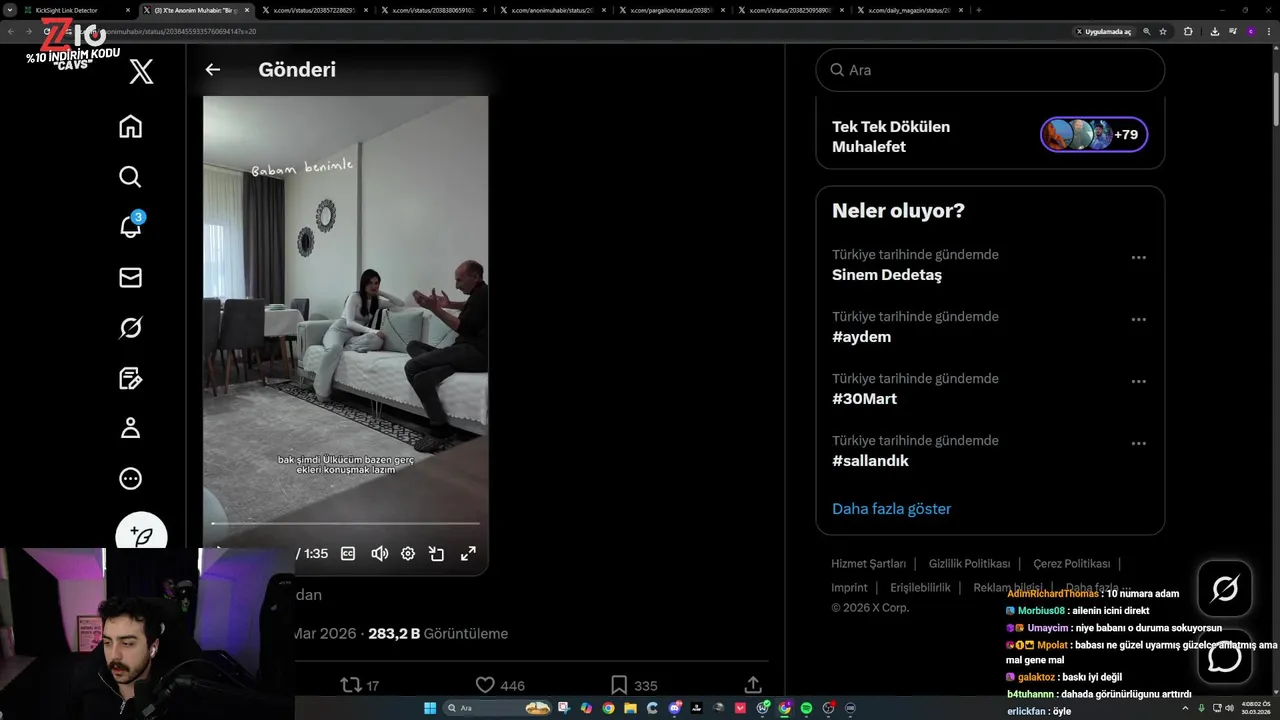
Task: Open the browser tab search dropdown
Action: point(9,10)
